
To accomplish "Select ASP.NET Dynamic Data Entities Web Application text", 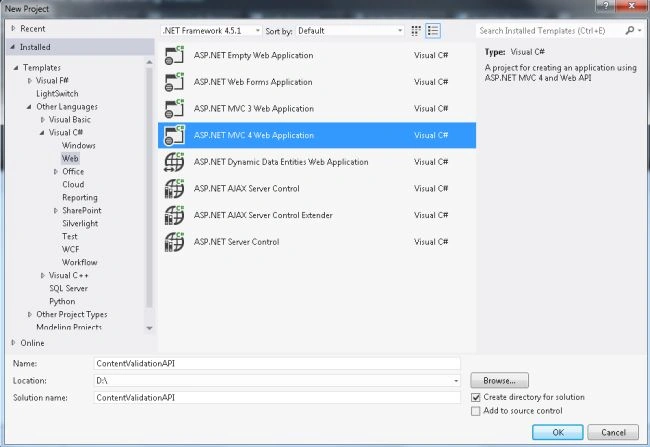I will coord(281,162).
